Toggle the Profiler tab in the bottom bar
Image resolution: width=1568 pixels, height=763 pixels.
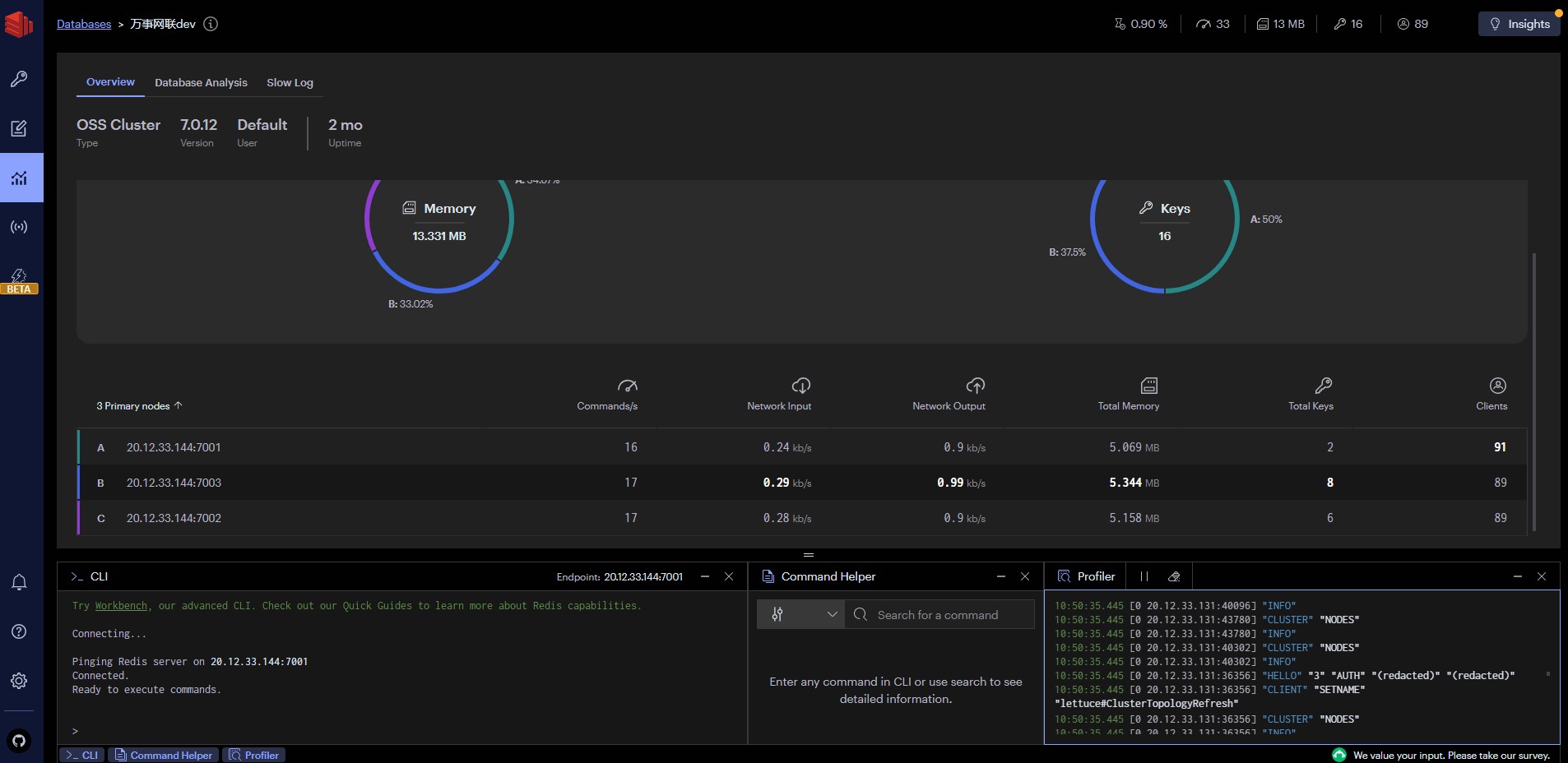(x=254, y=755)
